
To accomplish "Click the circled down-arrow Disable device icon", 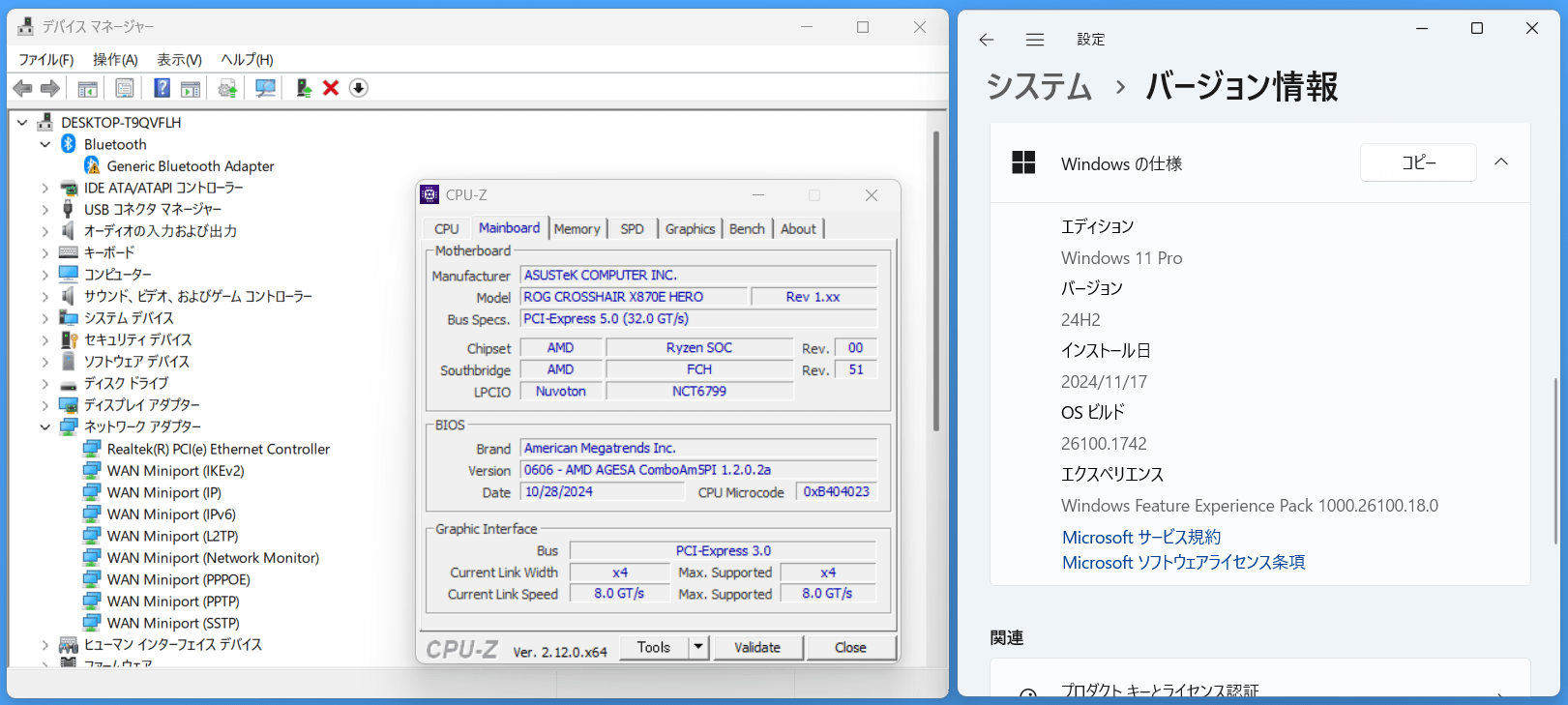I will [x=358, y=88].
